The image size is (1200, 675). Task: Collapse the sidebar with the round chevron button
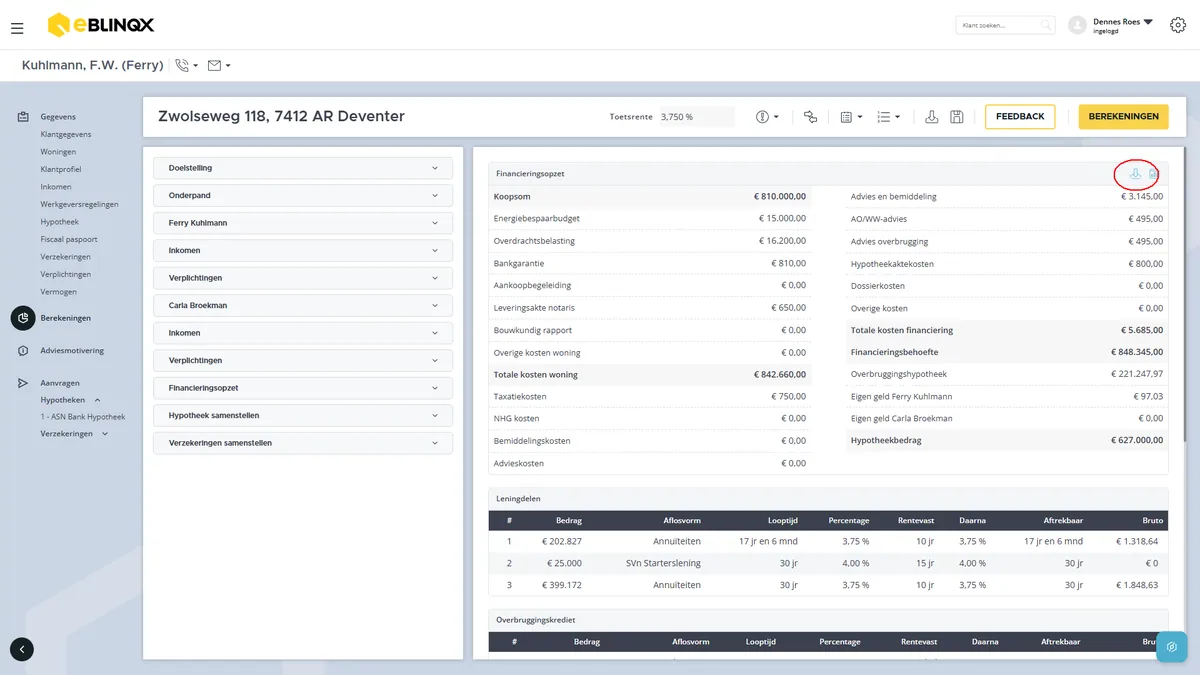pyautogui.click(x=22, y=649)
